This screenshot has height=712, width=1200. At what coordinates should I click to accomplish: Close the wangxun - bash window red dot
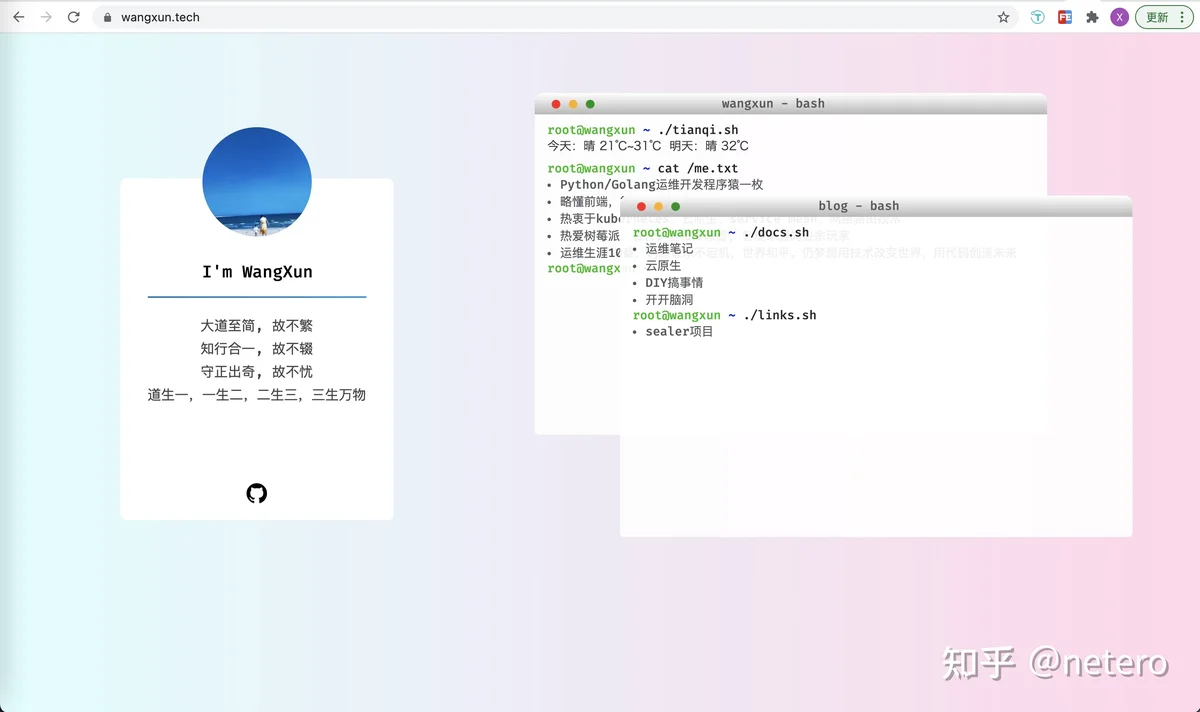point(556,104)
